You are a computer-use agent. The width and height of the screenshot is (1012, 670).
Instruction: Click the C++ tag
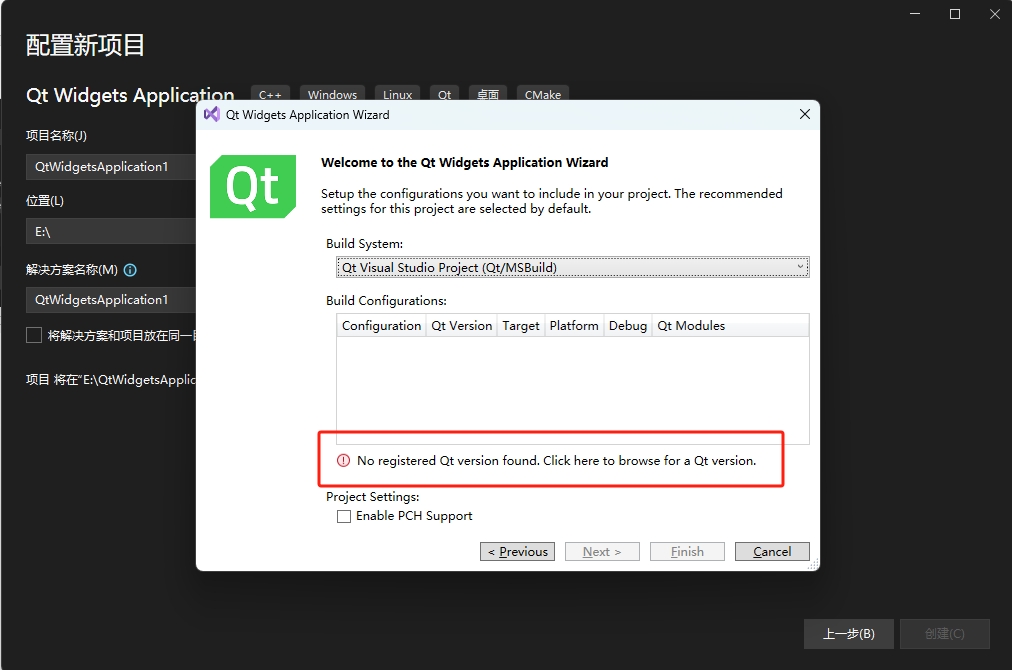(x=270, y=94)
